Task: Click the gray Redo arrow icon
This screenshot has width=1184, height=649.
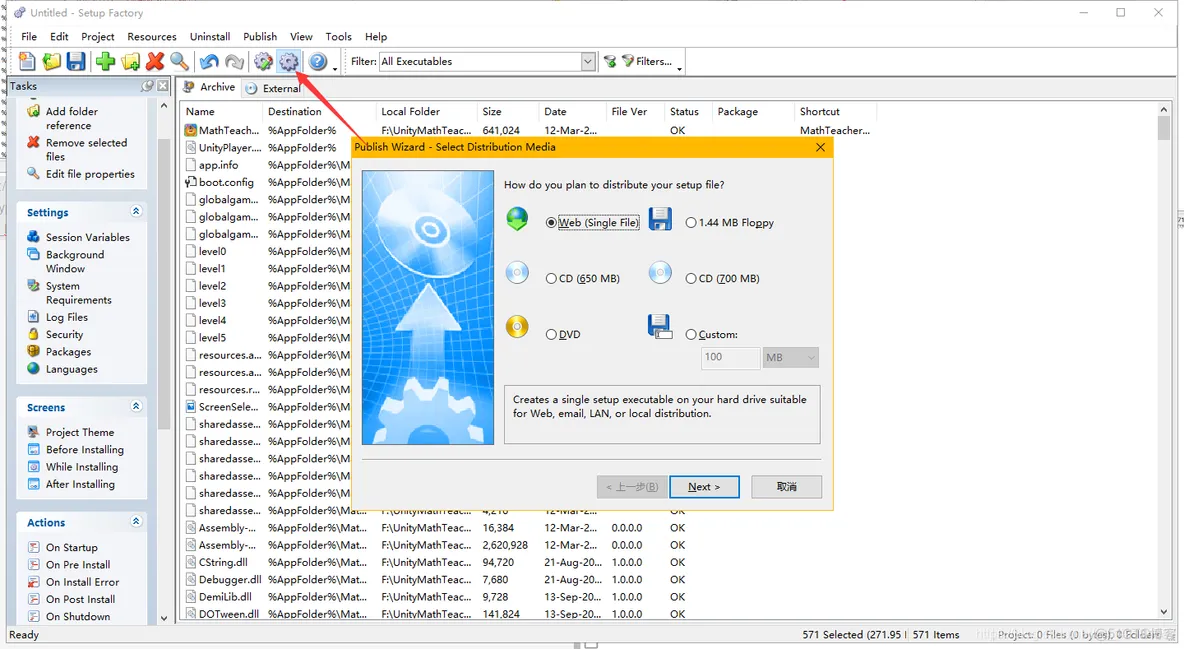Action: pos(234,61)
